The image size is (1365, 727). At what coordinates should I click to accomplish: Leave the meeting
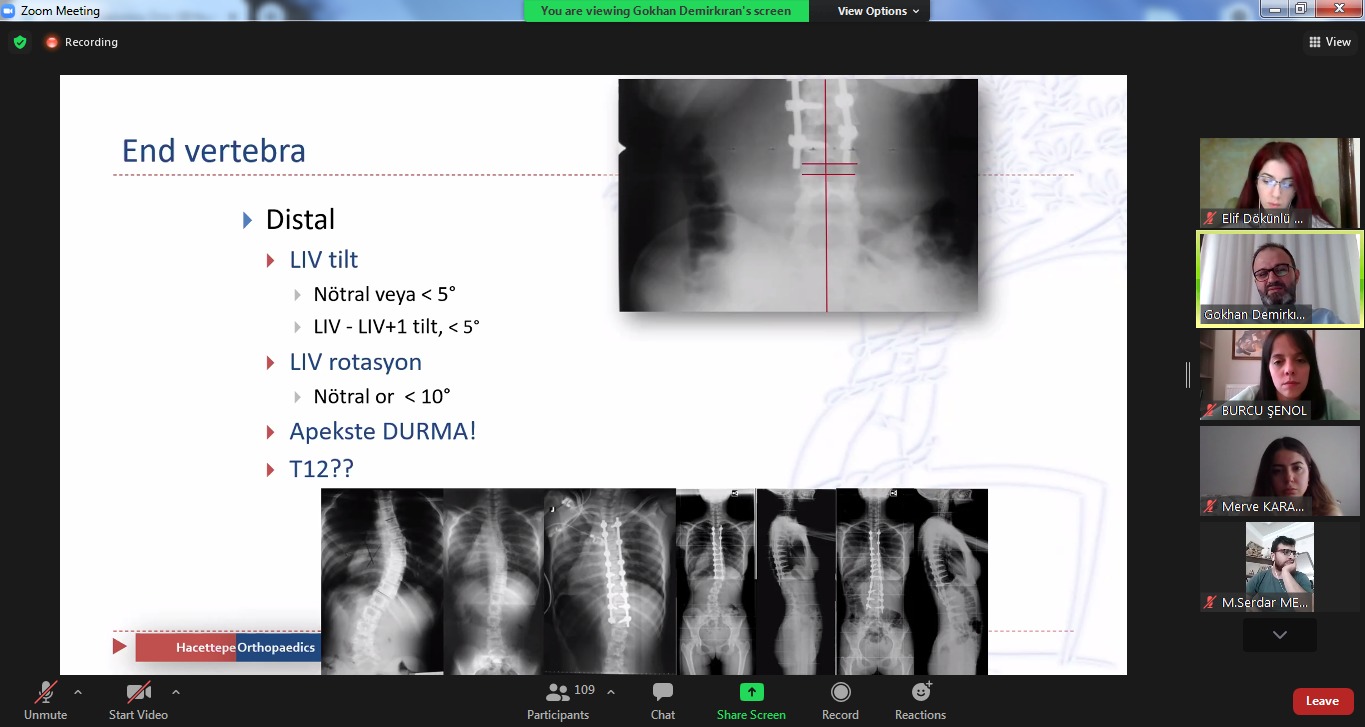1322,701
